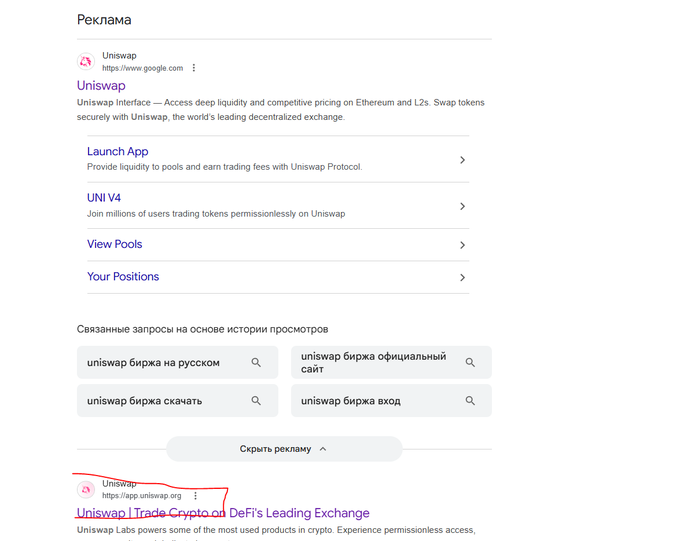Screen dimensions: 680x541
Task: Expand the Launch App row chevron
Action: pyautogui.click(x=462, y=160)
